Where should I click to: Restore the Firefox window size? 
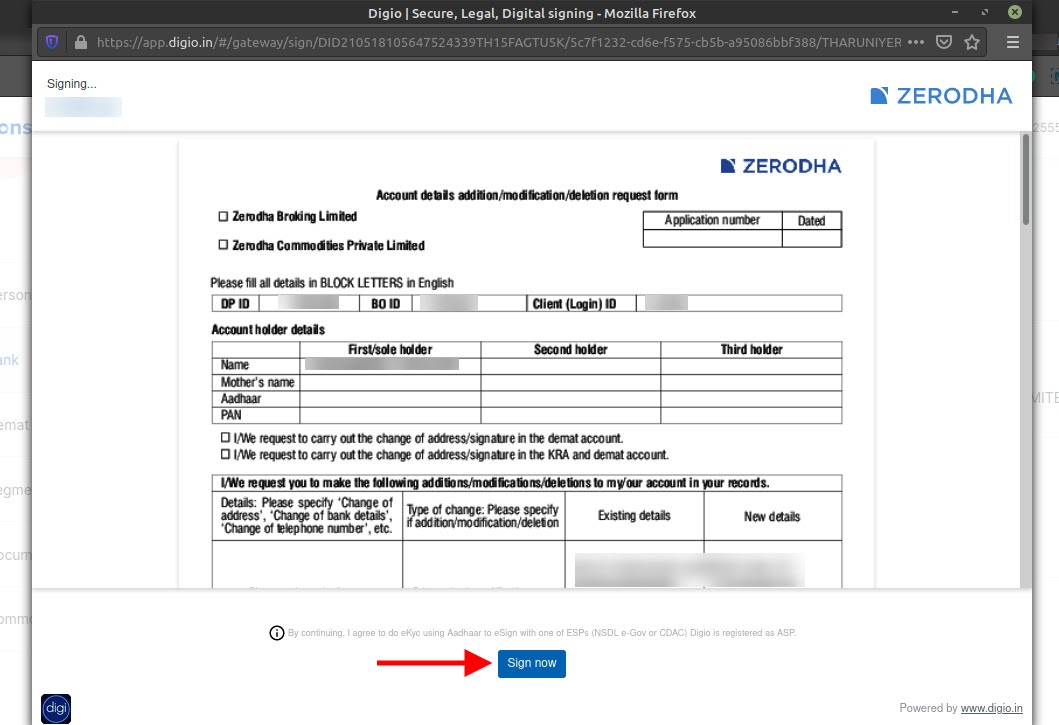coord(985,12)
